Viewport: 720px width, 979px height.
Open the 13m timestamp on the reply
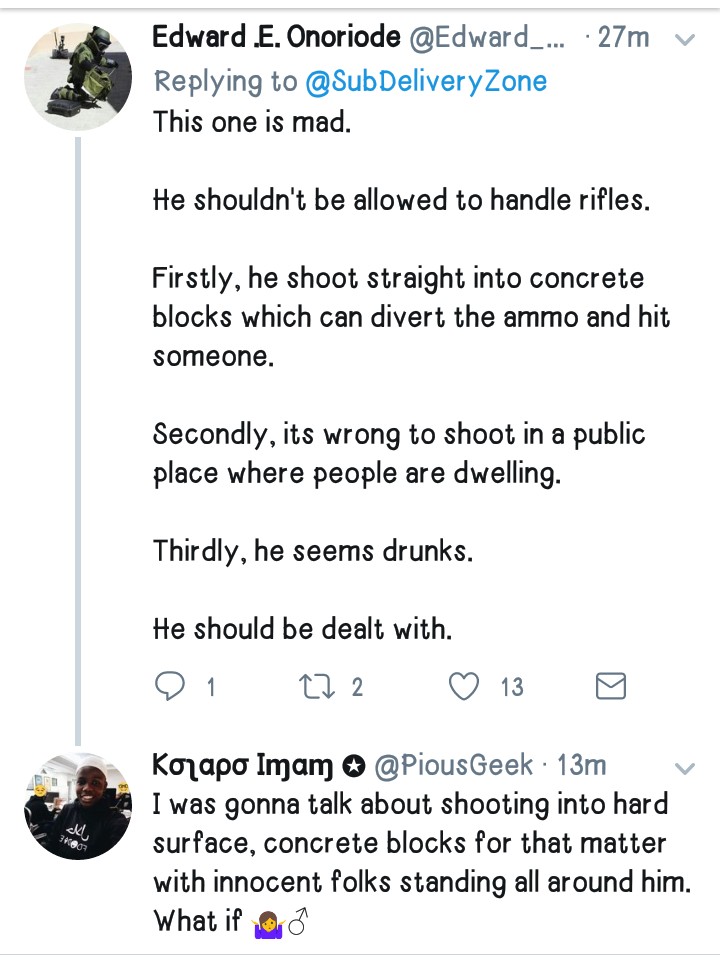pyautogui.click(x=581, y=766)
